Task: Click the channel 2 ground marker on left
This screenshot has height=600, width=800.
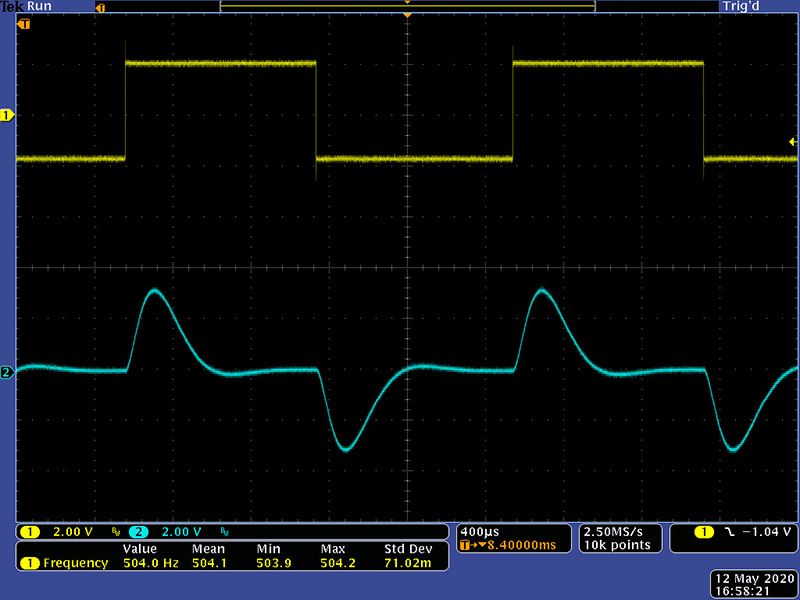Action: coord(7,373)
